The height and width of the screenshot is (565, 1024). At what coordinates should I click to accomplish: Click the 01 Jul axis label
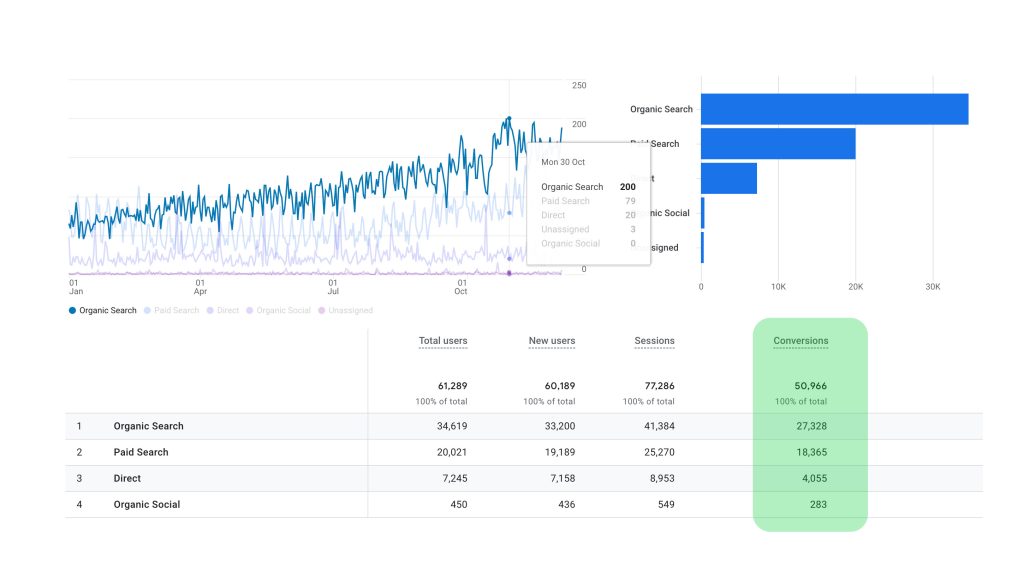click(333, 287)
